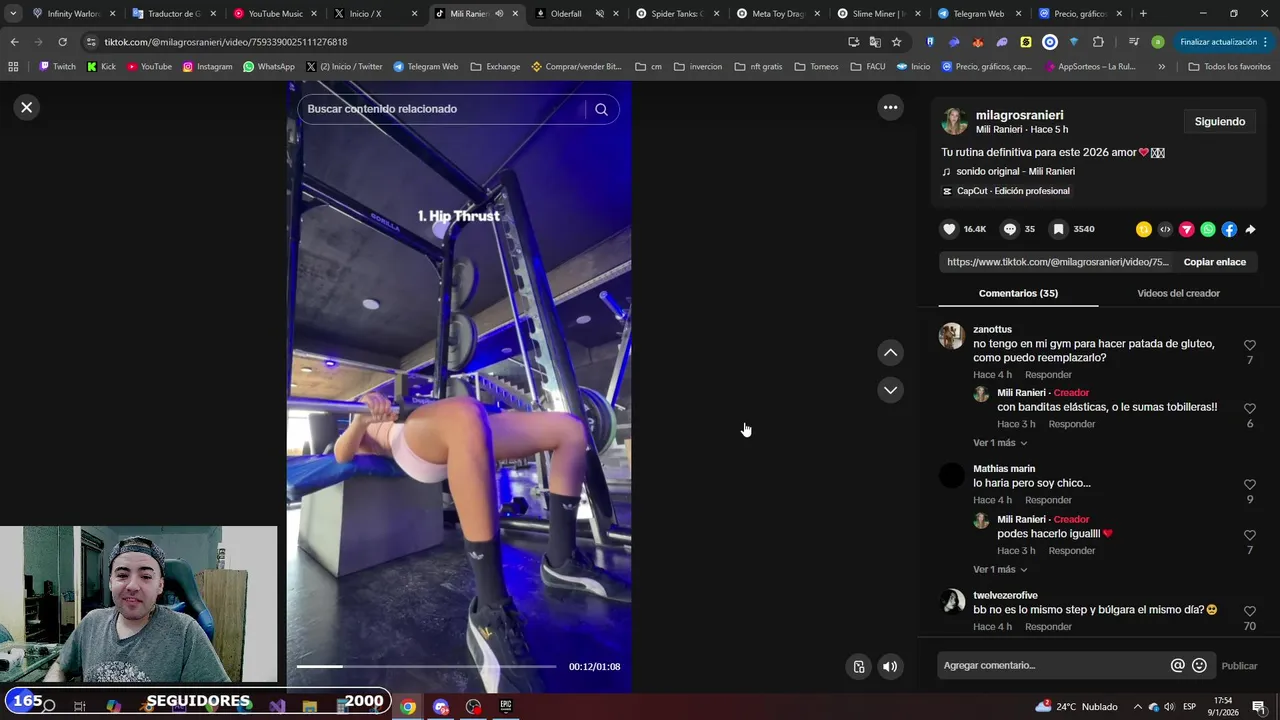Open the three-dot more options menu on the video
Image resolution: width=1280 pixels, height=720 pixels.
(x=890, y=107)
